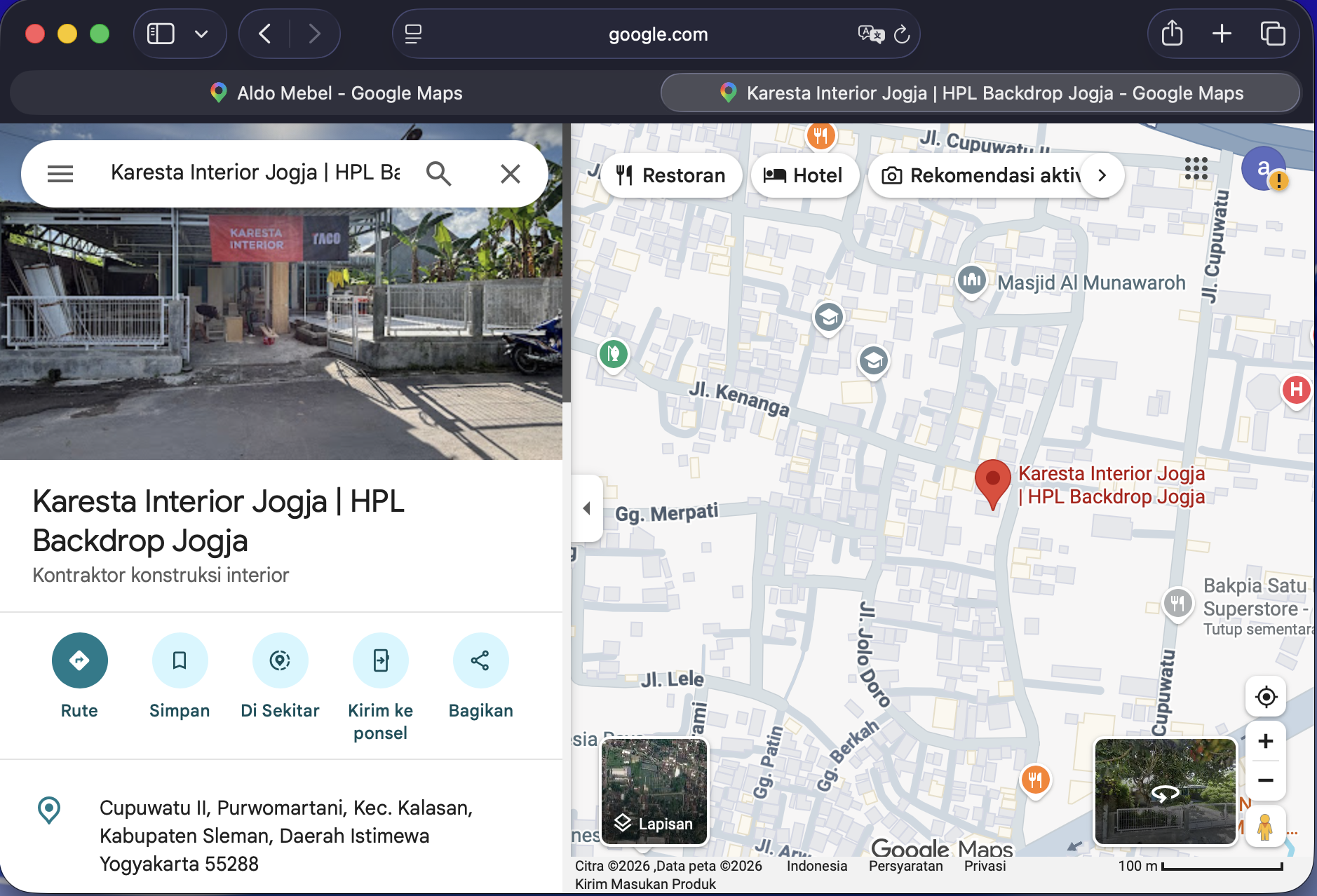Click the green restaurant marker near Jl. Kenanga

click(x=614, y=355)
